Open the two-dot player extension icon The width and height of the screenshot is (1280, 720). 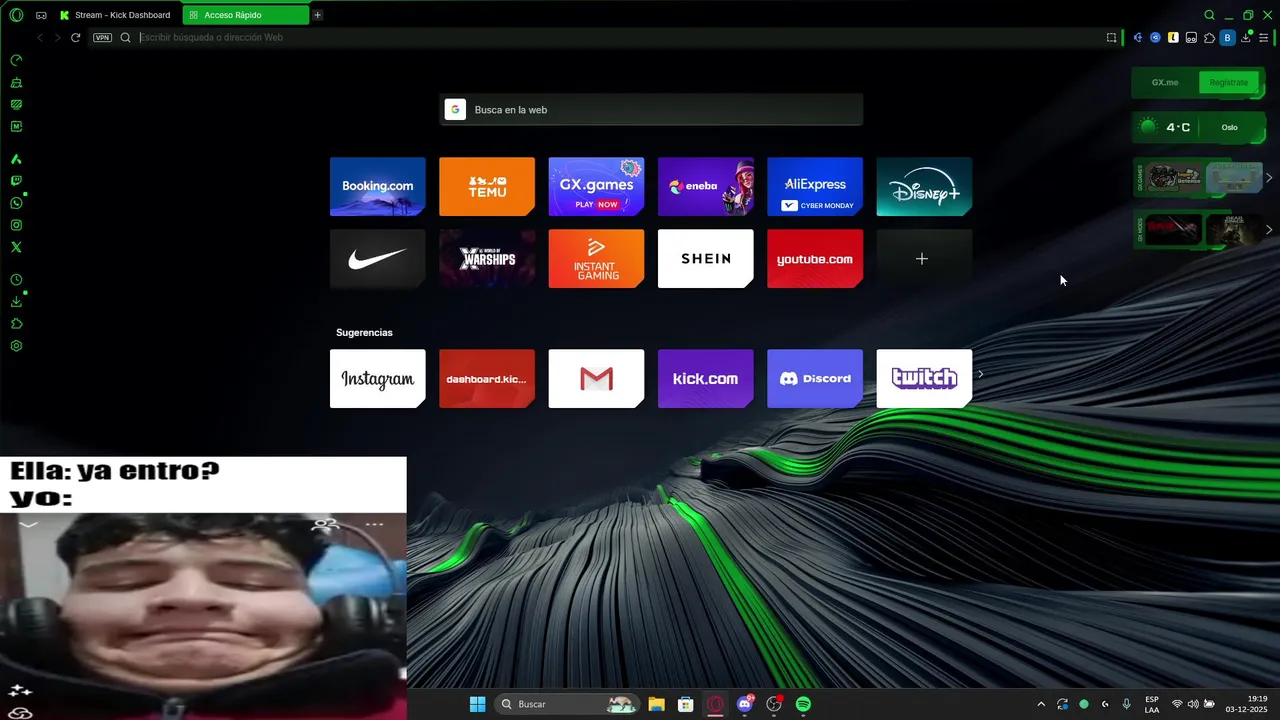(1191, 37)
